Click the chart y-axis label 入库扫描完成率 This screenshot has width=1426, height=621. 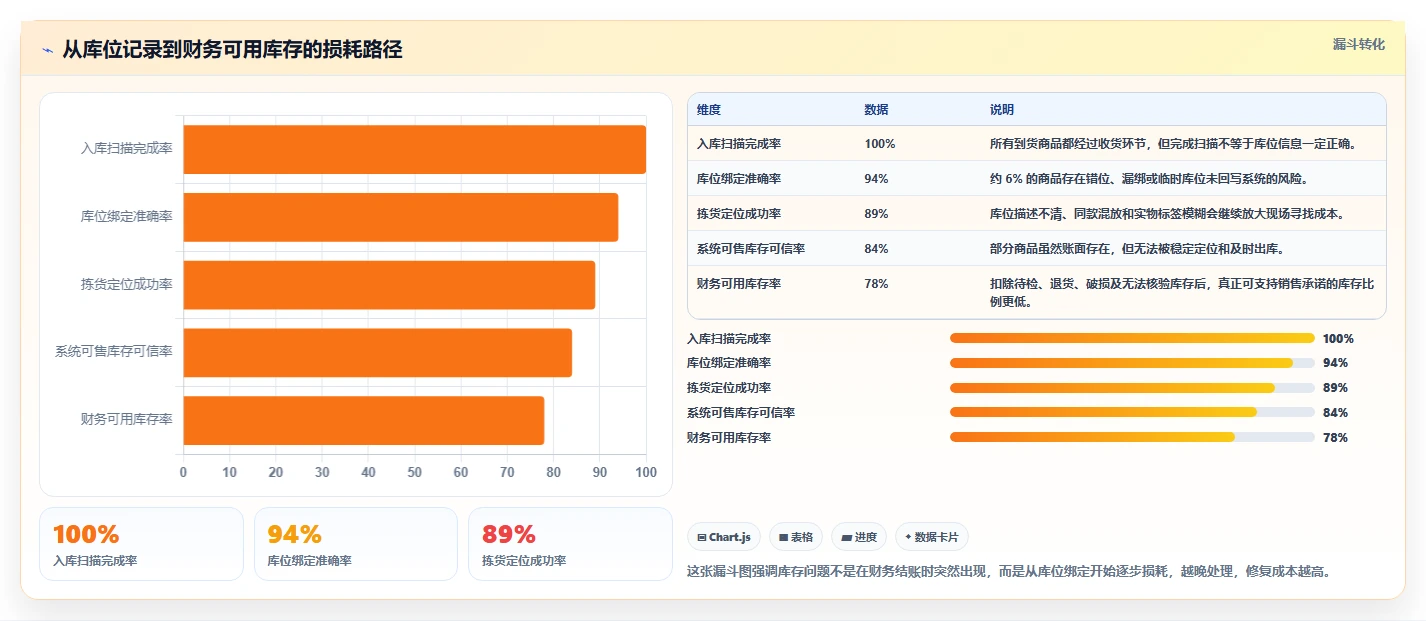tap(127, 149)
